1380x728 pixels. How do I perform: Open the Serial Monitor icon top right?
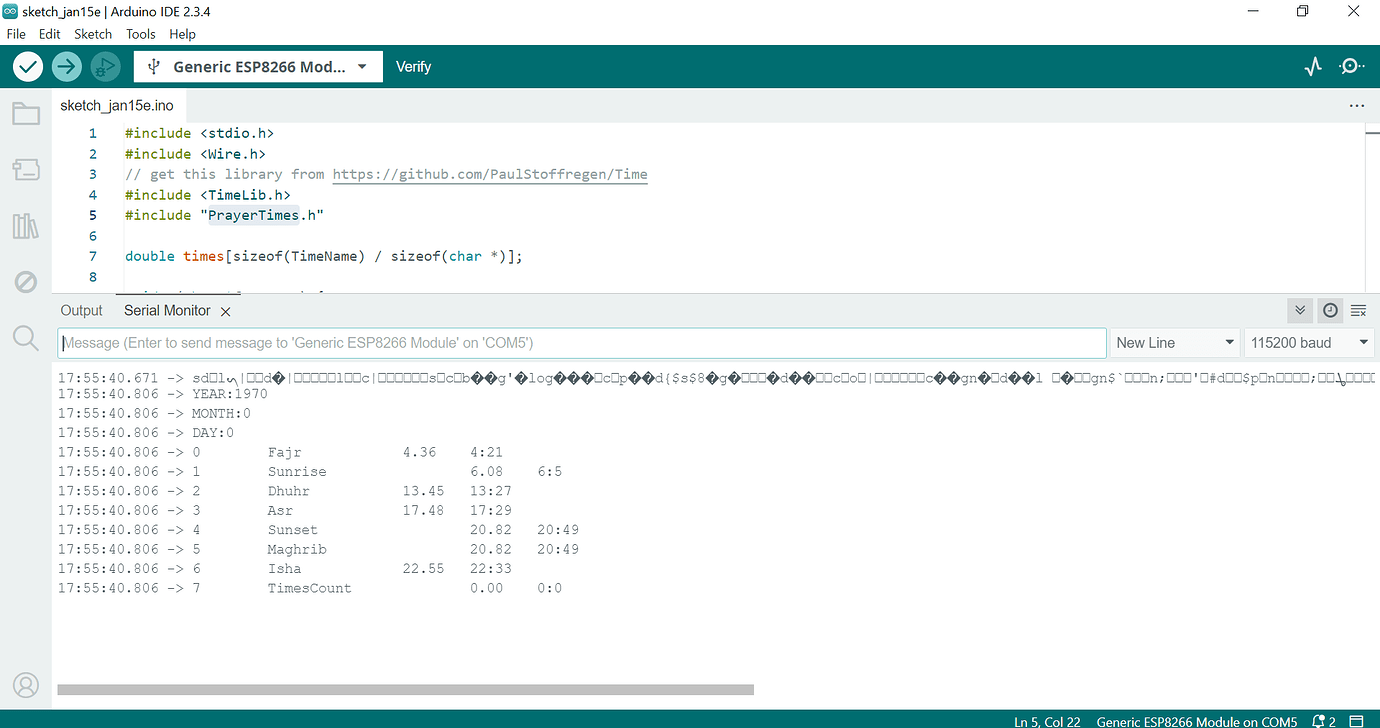tap(1351, 66)
